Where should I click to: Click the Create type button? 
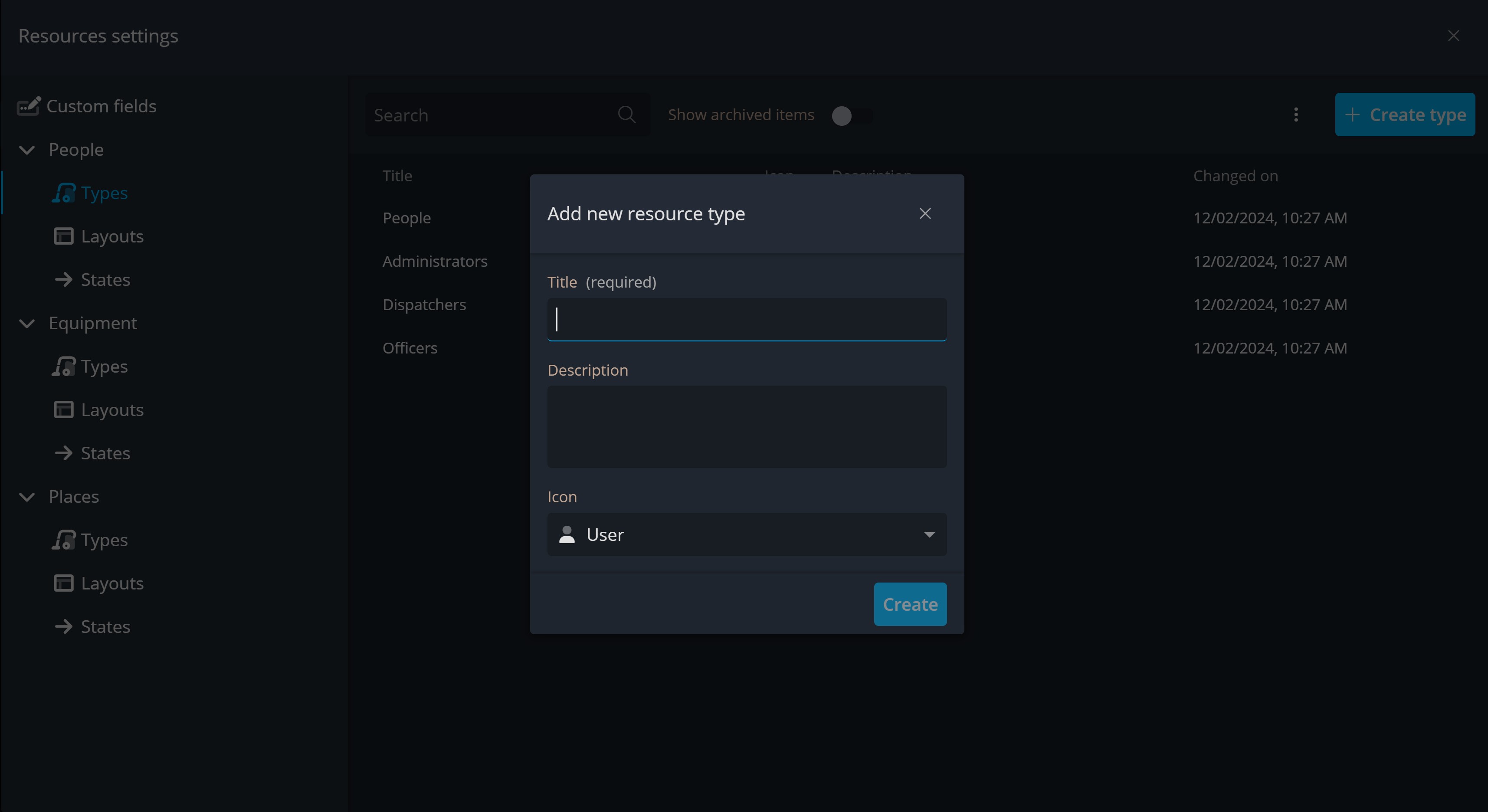tap(1405, 115)
